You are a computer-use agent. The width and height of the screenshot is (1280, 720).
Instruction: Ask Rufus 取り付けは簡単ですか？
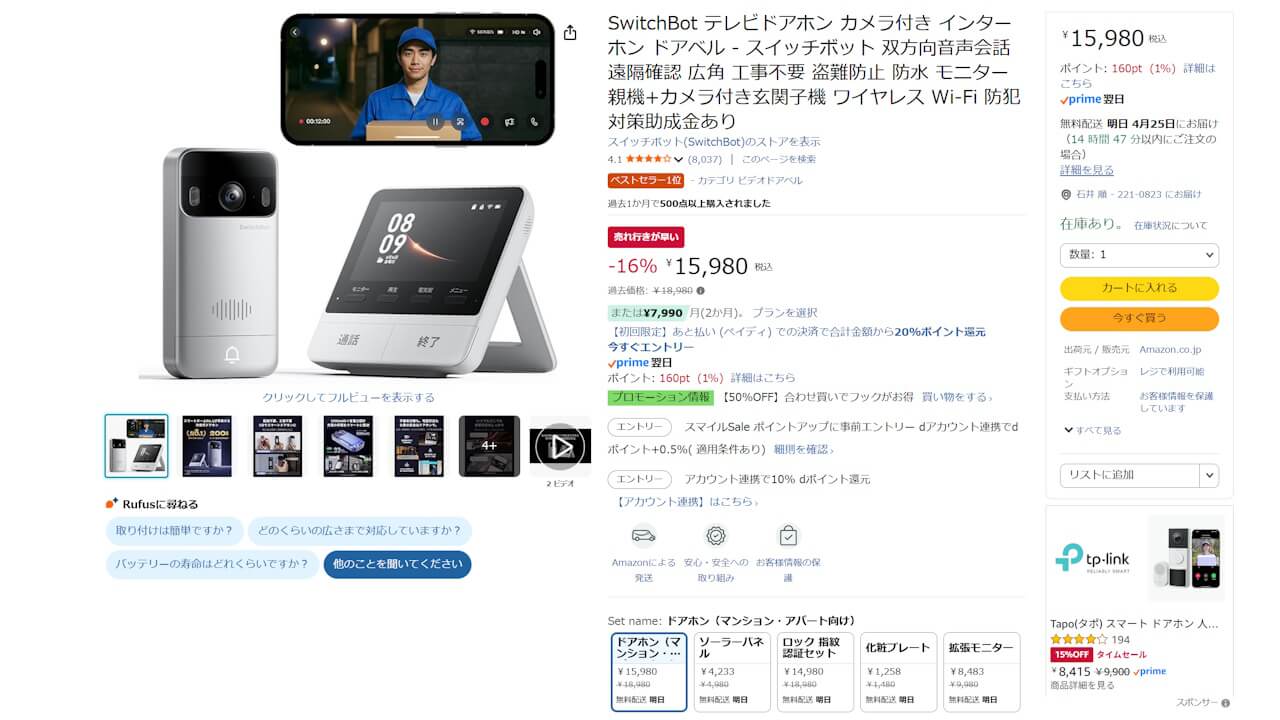(x=175, y=531)
